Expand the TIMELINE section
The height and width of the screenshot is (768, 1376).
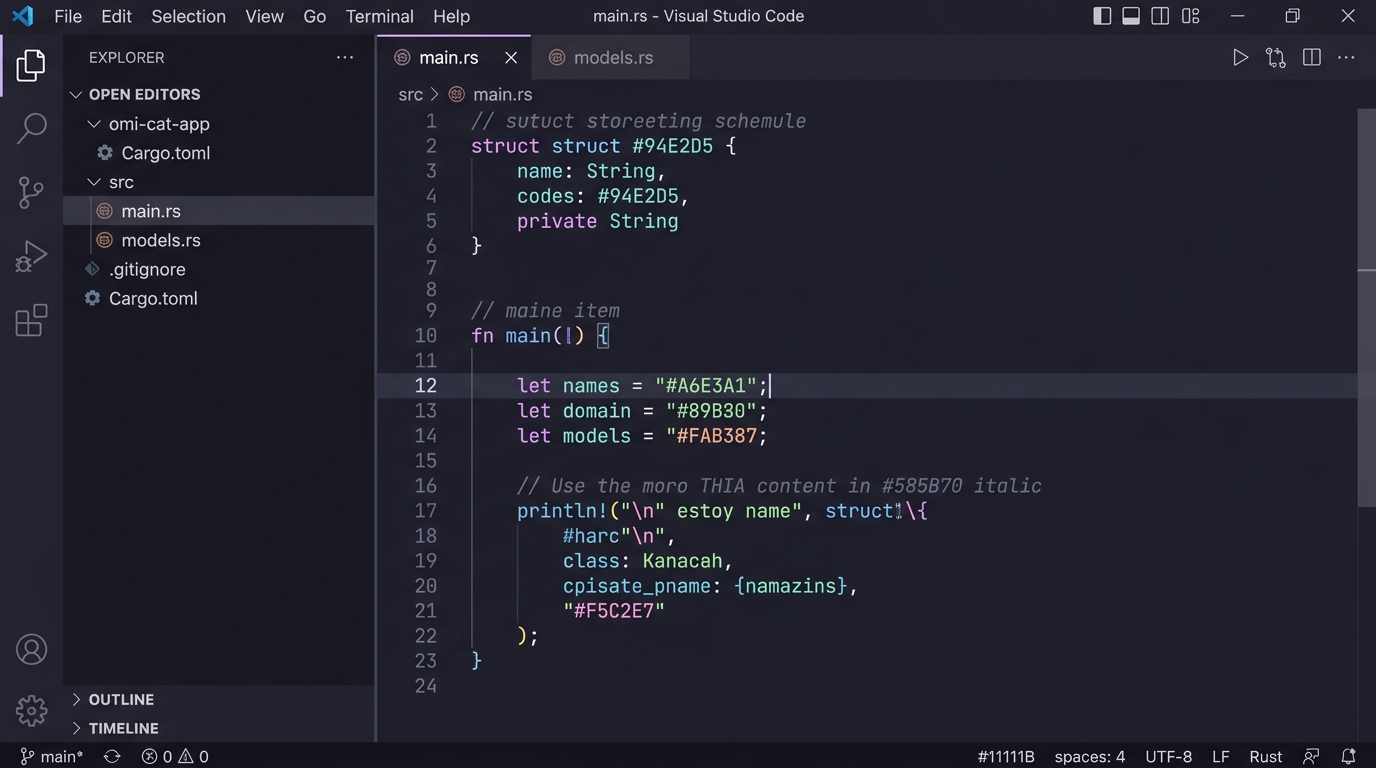[76, 729]
